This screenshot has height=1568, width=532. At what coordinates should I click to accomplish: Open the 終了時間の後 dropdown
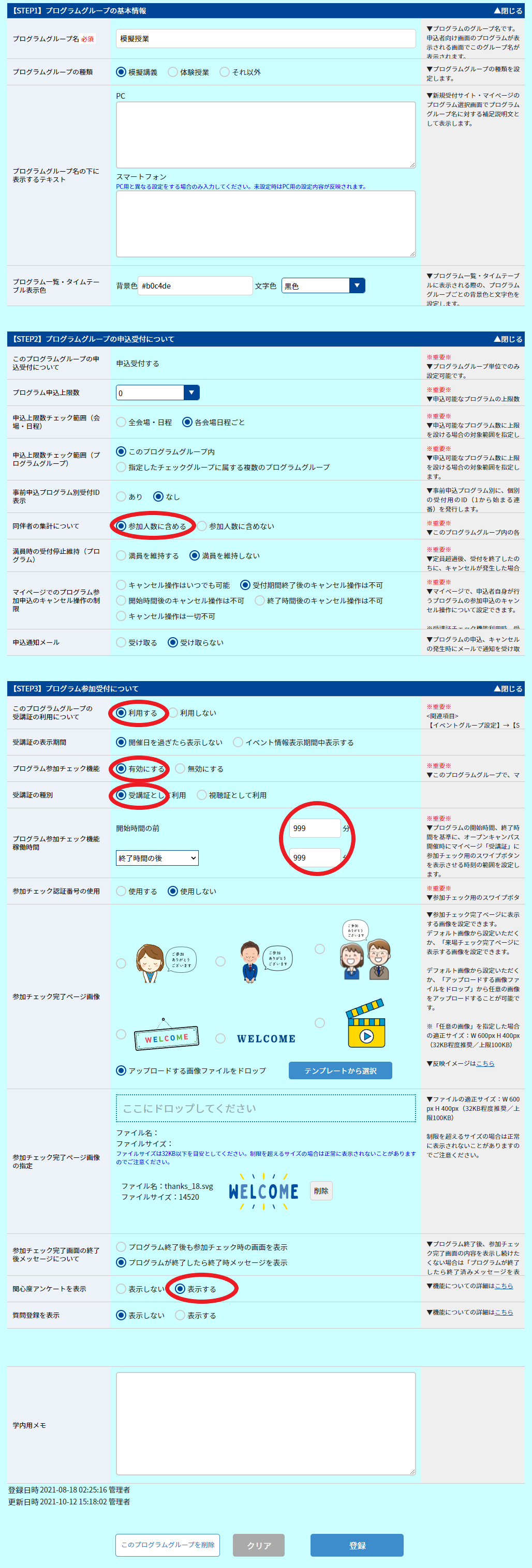(x=157, y=857)
